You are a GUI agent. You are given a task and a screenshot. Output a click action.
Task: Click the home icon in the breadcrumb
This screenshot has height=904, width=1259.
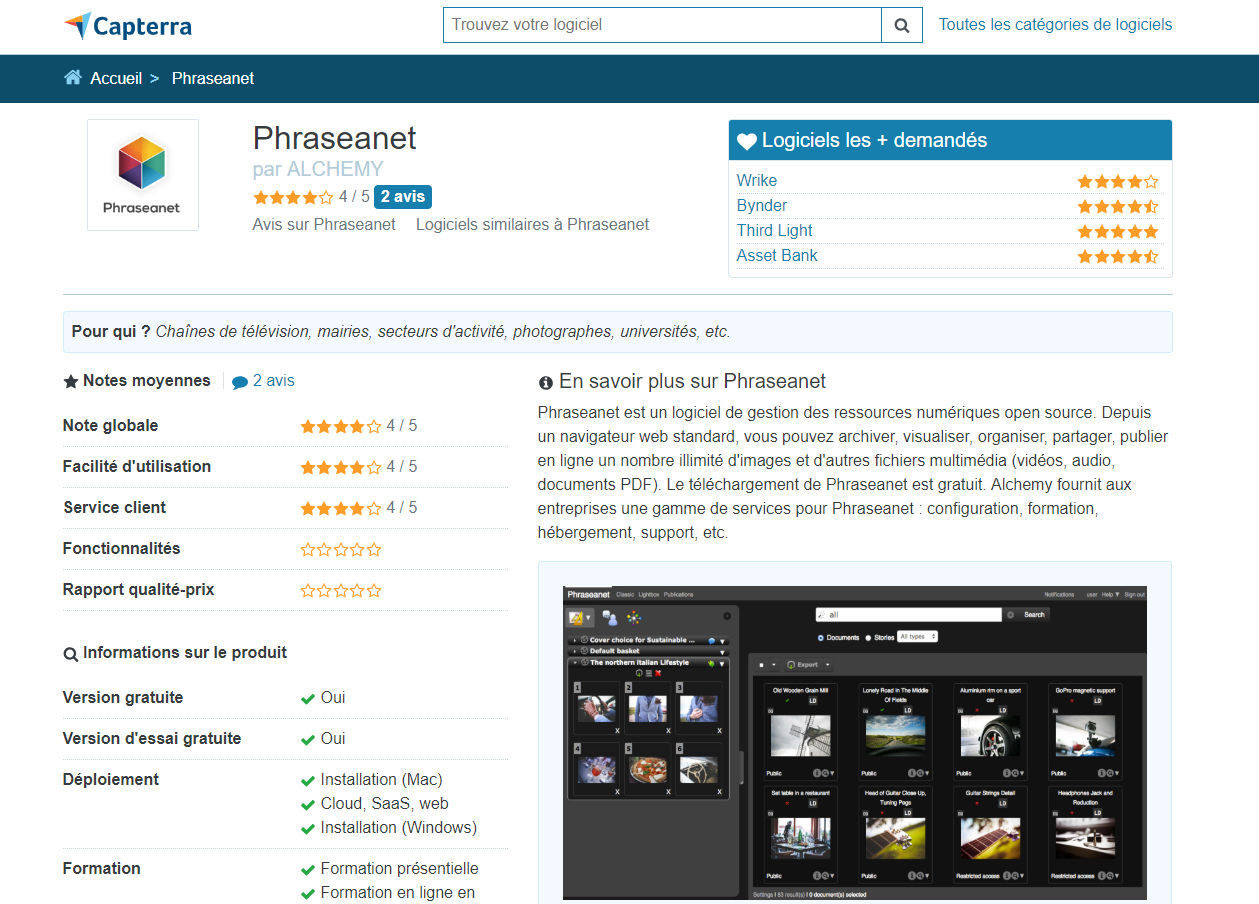pyautogui.click(x=73, y=78)
